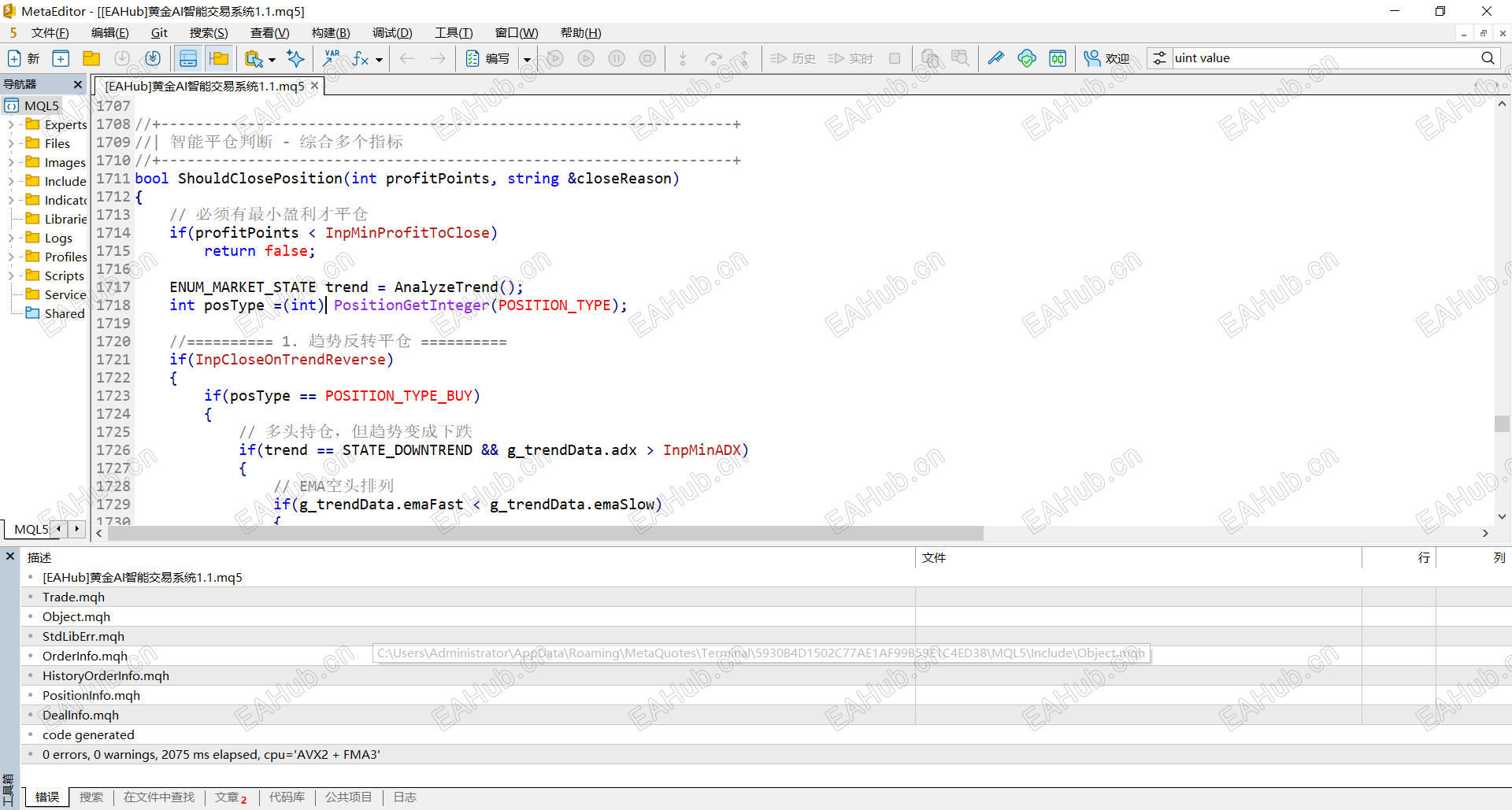1512x810 pixels.
Task: Toggle the Navigator panel icon
Action: [219, 58]
